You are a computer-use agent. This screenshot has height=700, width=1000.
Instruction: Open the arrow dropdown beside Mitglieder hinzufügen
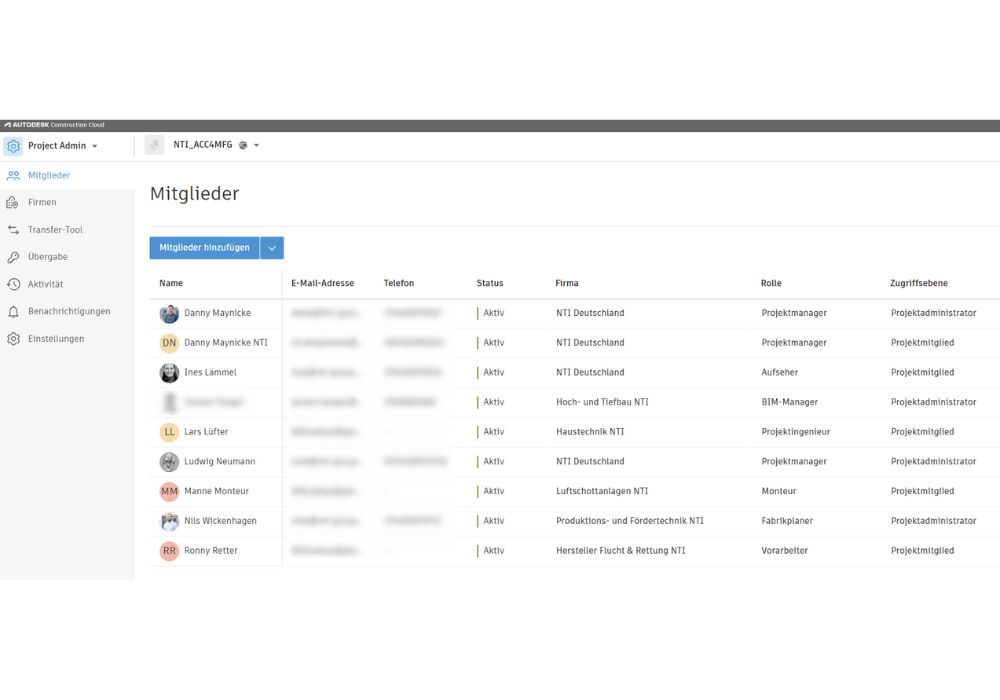point(272,248)
